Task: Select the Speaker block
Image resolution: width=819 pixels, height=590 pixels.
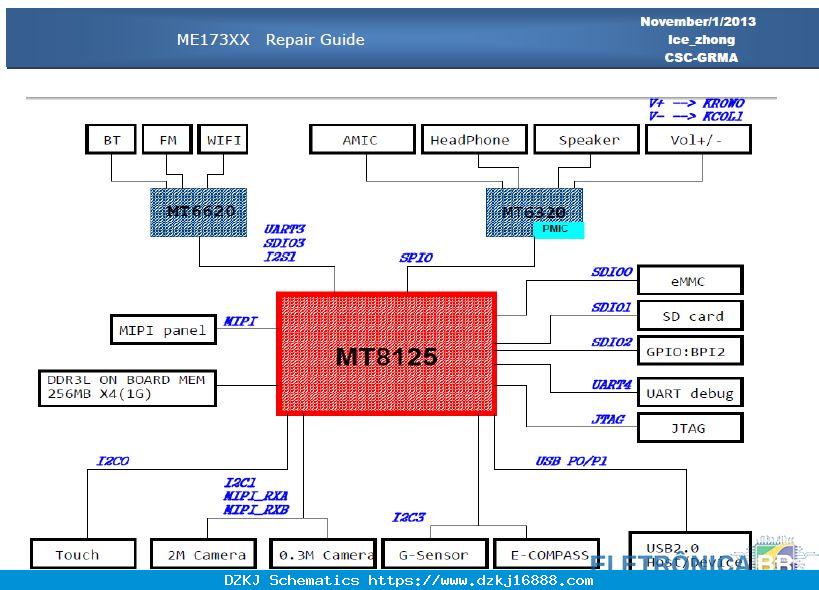Action: (x=587, y=139)
